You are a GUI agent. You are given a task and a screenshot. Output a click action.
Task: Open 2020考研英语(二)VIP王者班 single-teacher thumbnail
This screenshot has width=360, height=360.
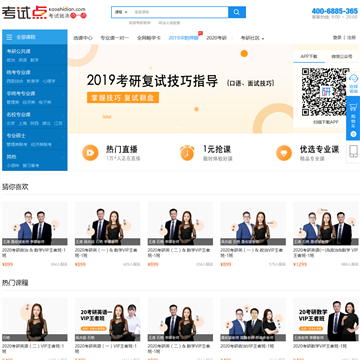pos(35,320)
